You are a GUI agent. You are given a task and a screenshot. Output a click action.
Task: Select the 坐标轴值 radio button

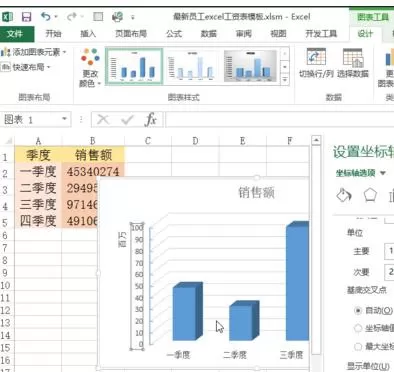point(358,328)
